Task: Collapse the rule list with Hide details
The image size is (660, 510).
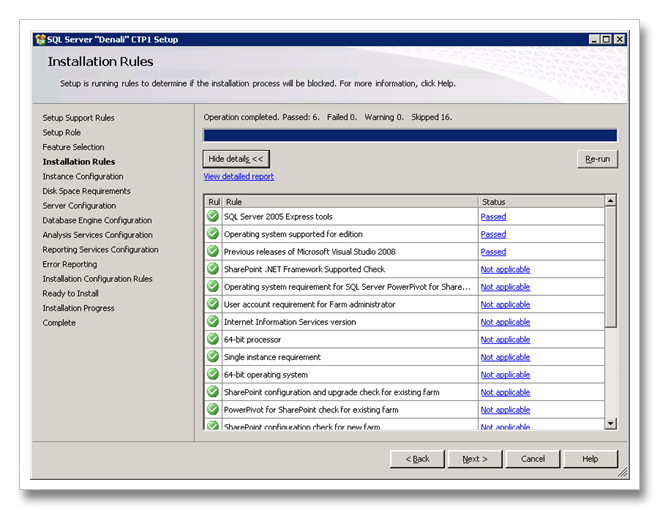Action: (236, 159)
